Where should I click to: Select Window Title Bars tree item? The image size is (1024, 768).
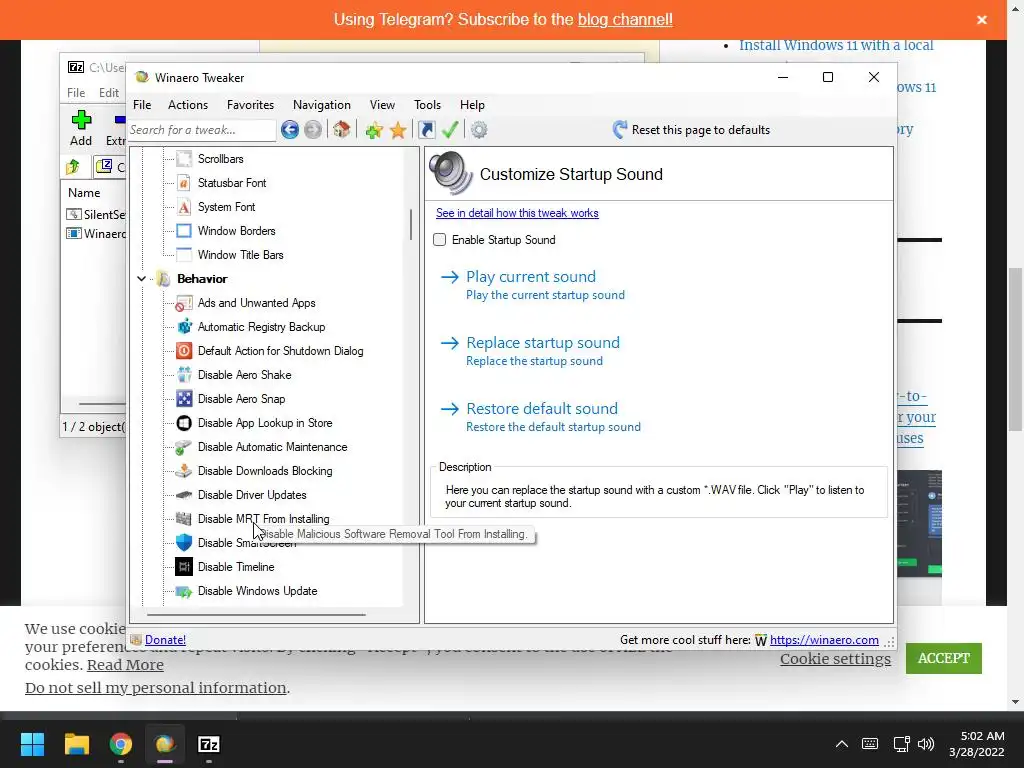[x=240, y=255]
